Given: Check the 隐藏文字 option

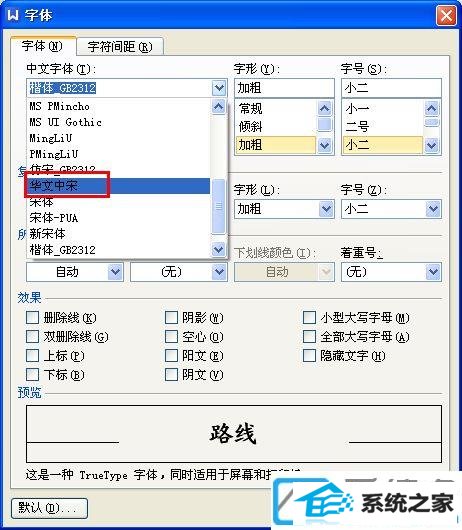Looking at the screenshot, I should coord(309,355).
